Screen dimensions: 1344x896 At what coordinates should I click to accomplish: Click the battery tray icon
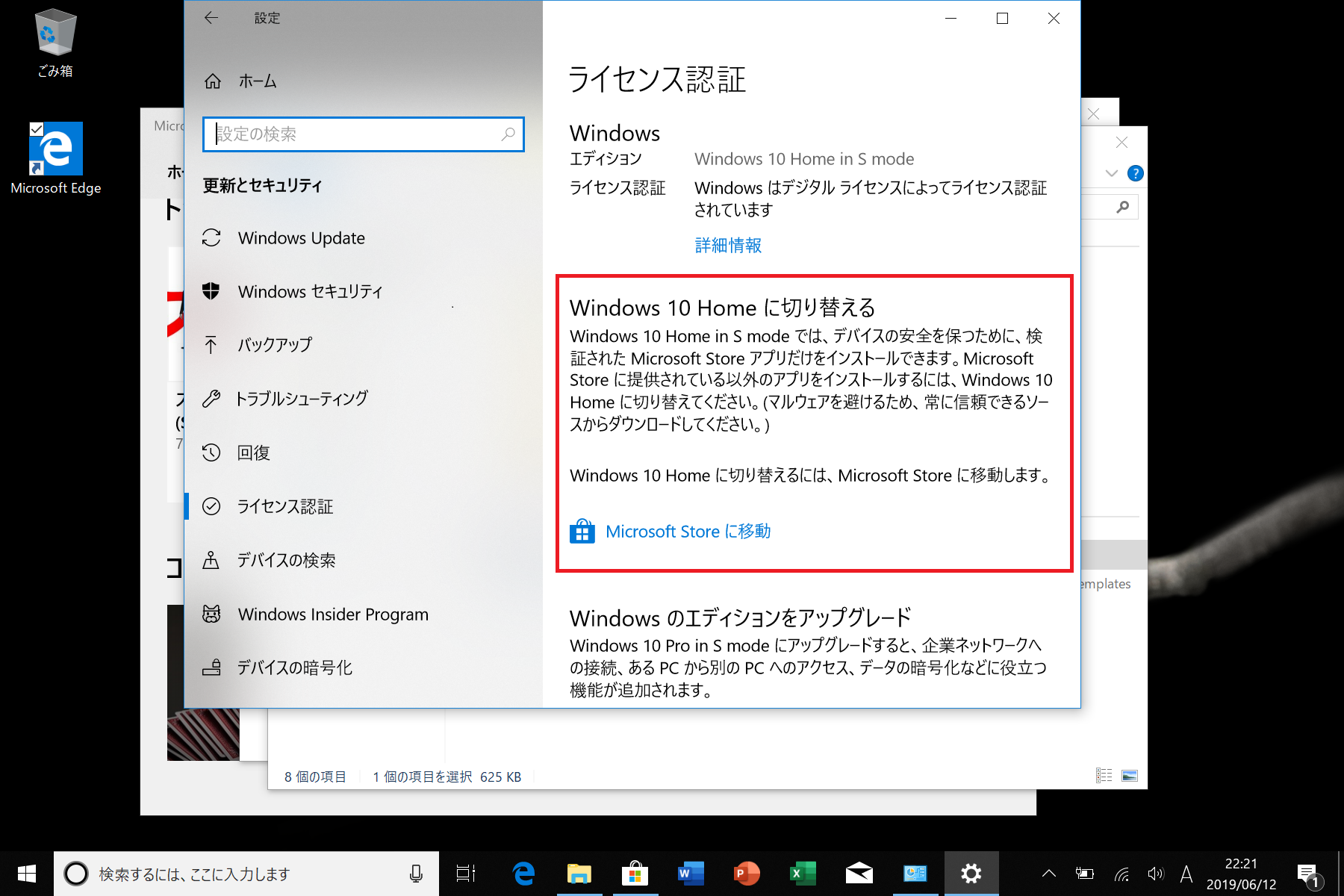pos(1084,874)
